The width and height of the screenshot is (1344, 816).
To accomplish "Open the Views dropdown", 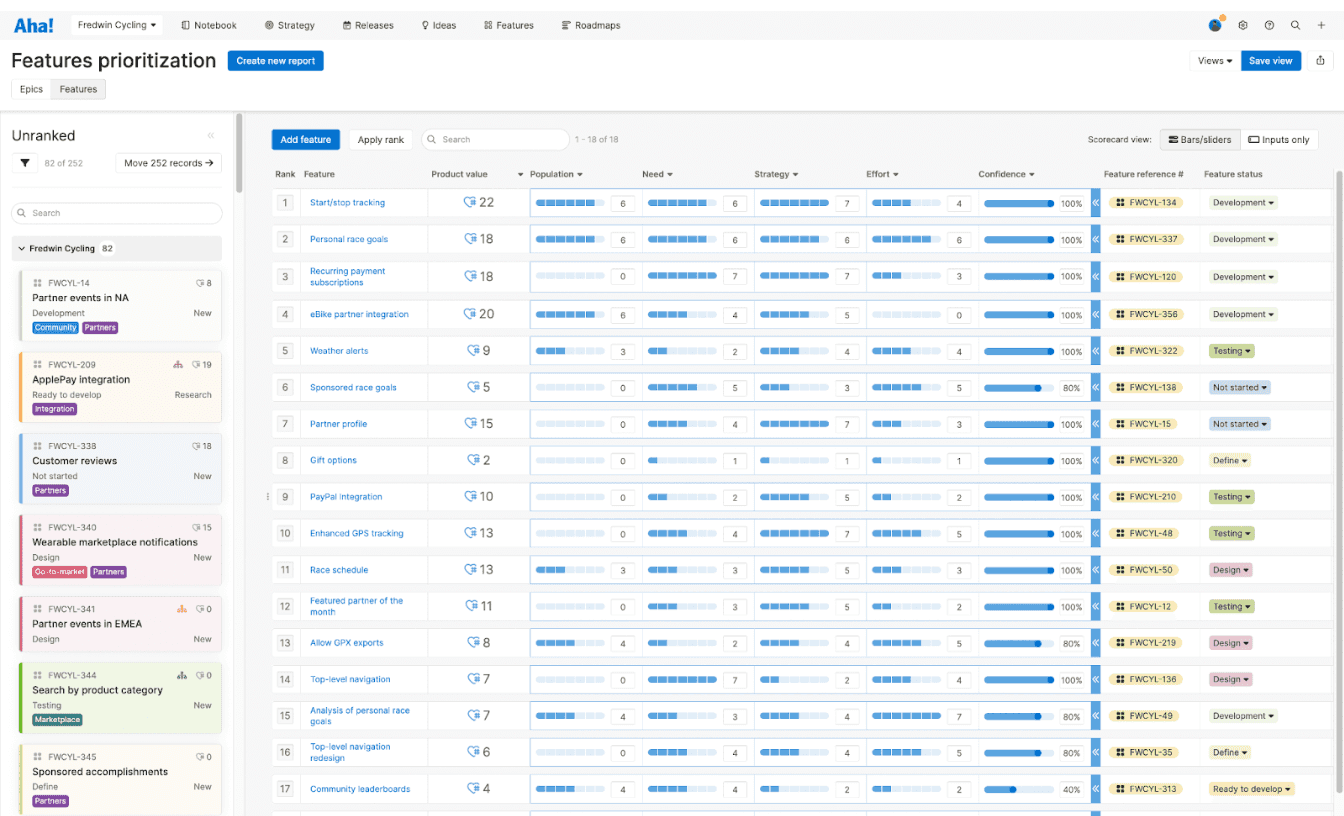I will coord(1213,60).
